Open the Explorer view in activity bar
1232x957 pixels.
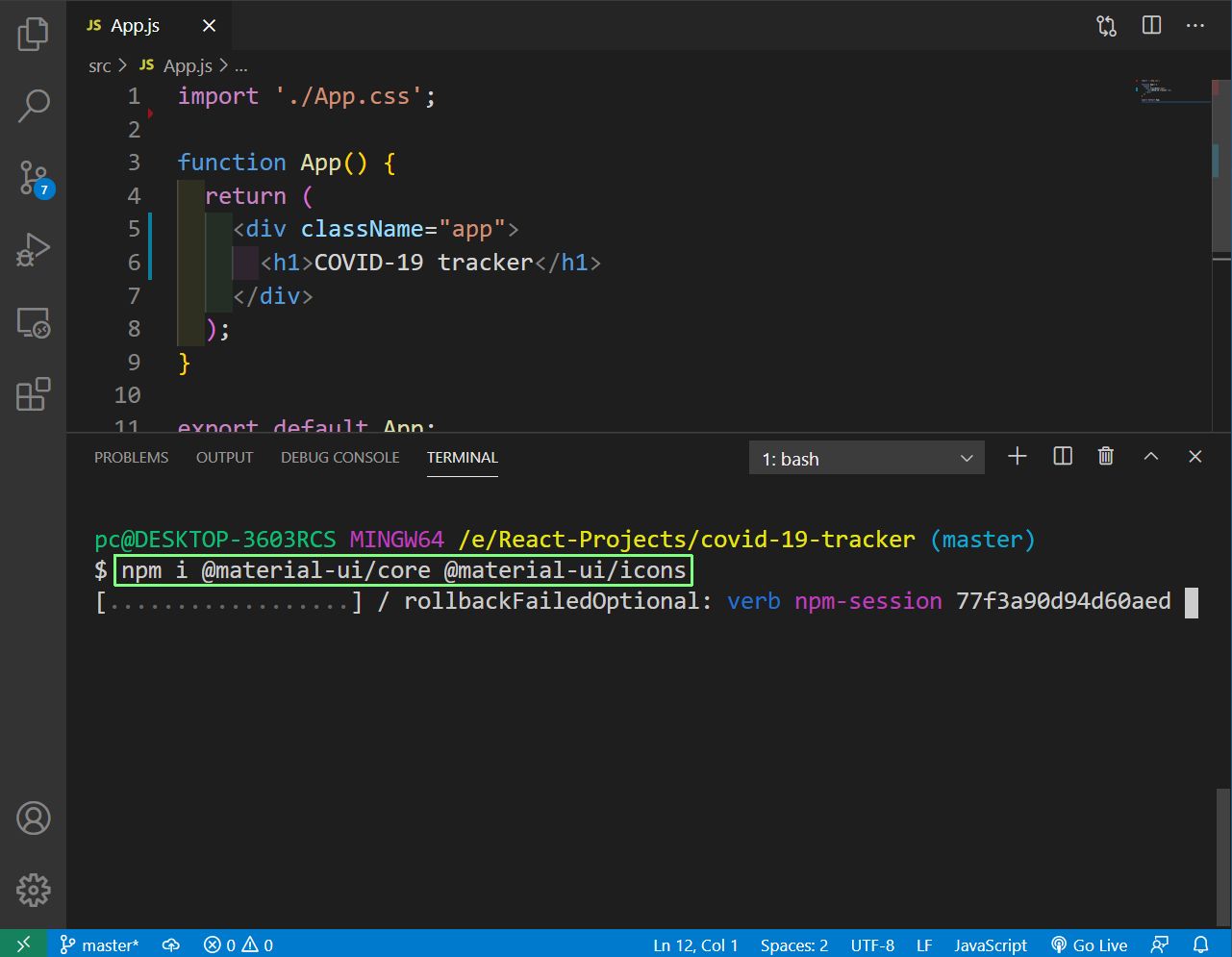click(33, 34)
